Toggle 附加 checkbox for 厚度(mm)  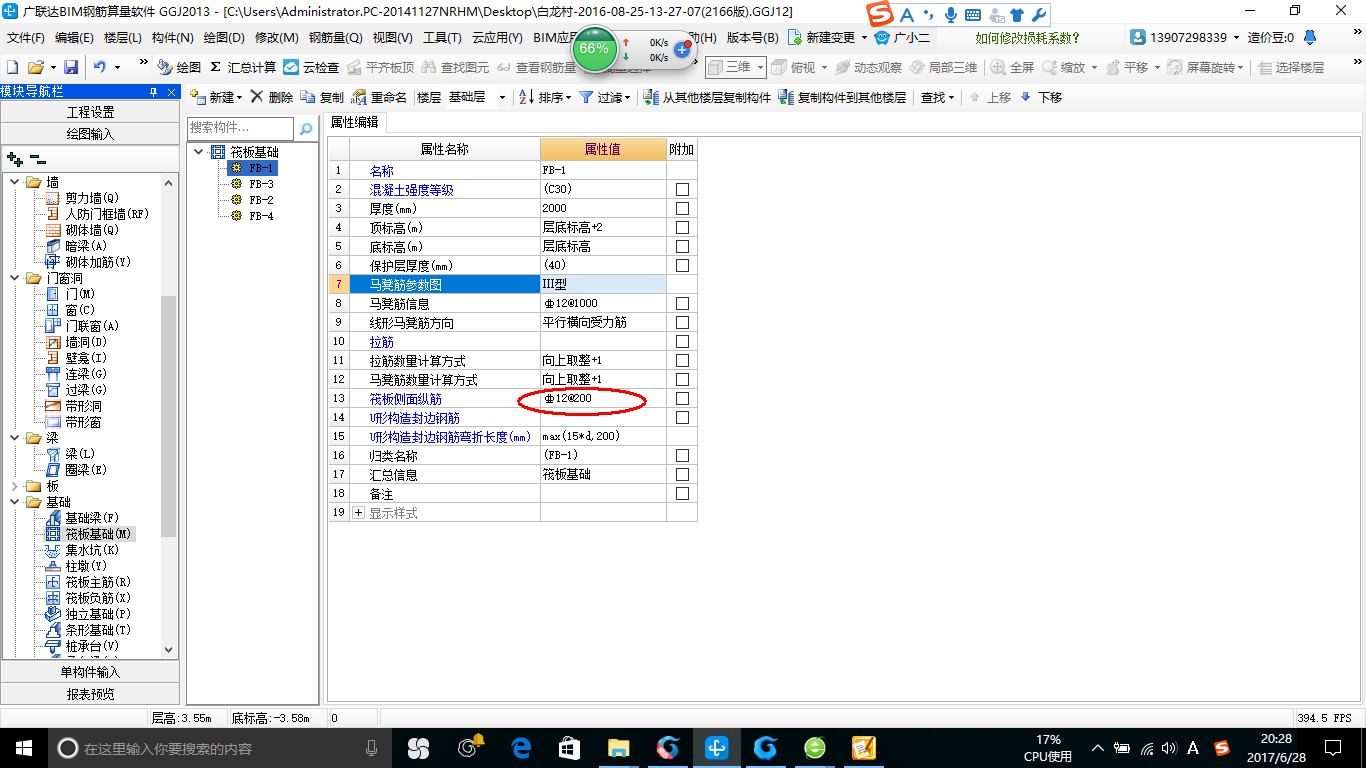pos(682,208)
